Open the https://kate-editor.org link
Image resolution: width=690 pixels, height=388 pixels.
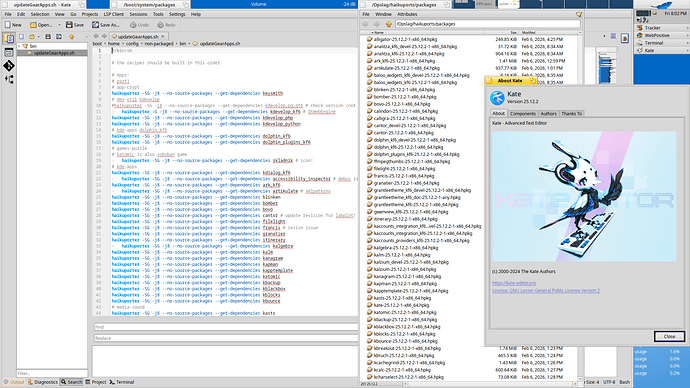[514, 283]
